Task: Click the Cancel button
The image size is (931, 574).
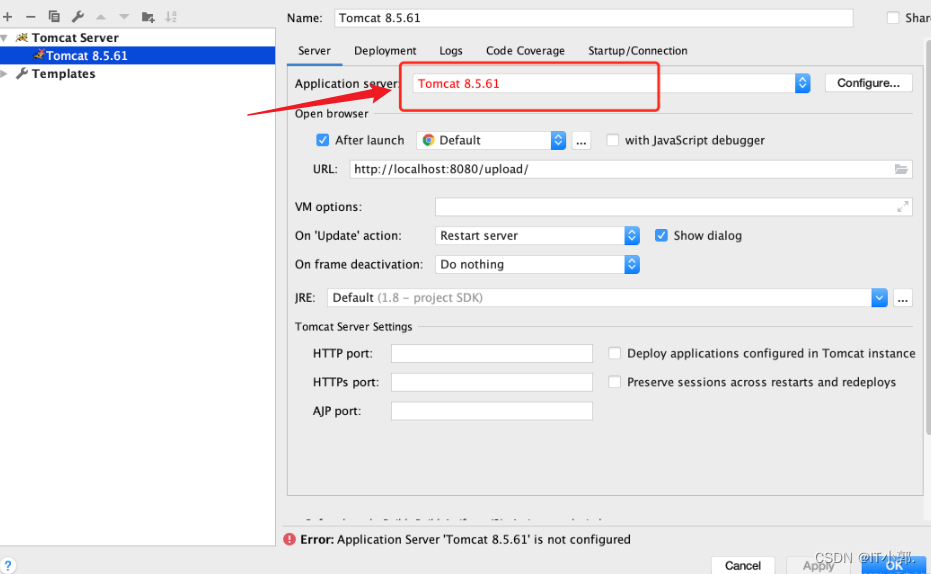Action: (742, 565)
